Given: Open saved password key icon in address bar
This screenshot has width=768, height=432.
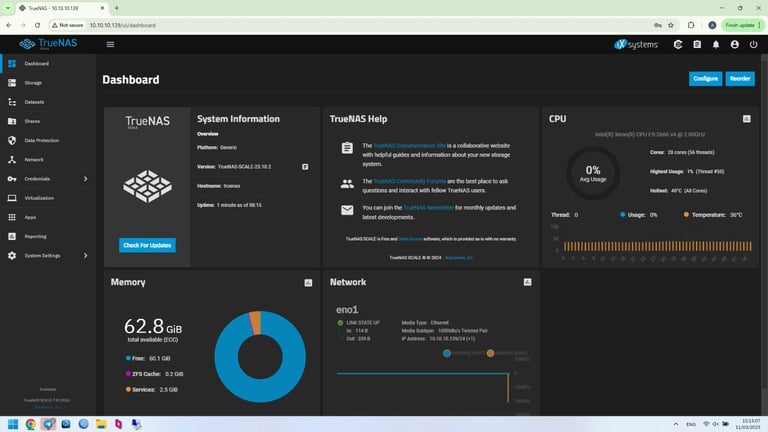Looking at the screenshot, I should (x=658, y=25).
